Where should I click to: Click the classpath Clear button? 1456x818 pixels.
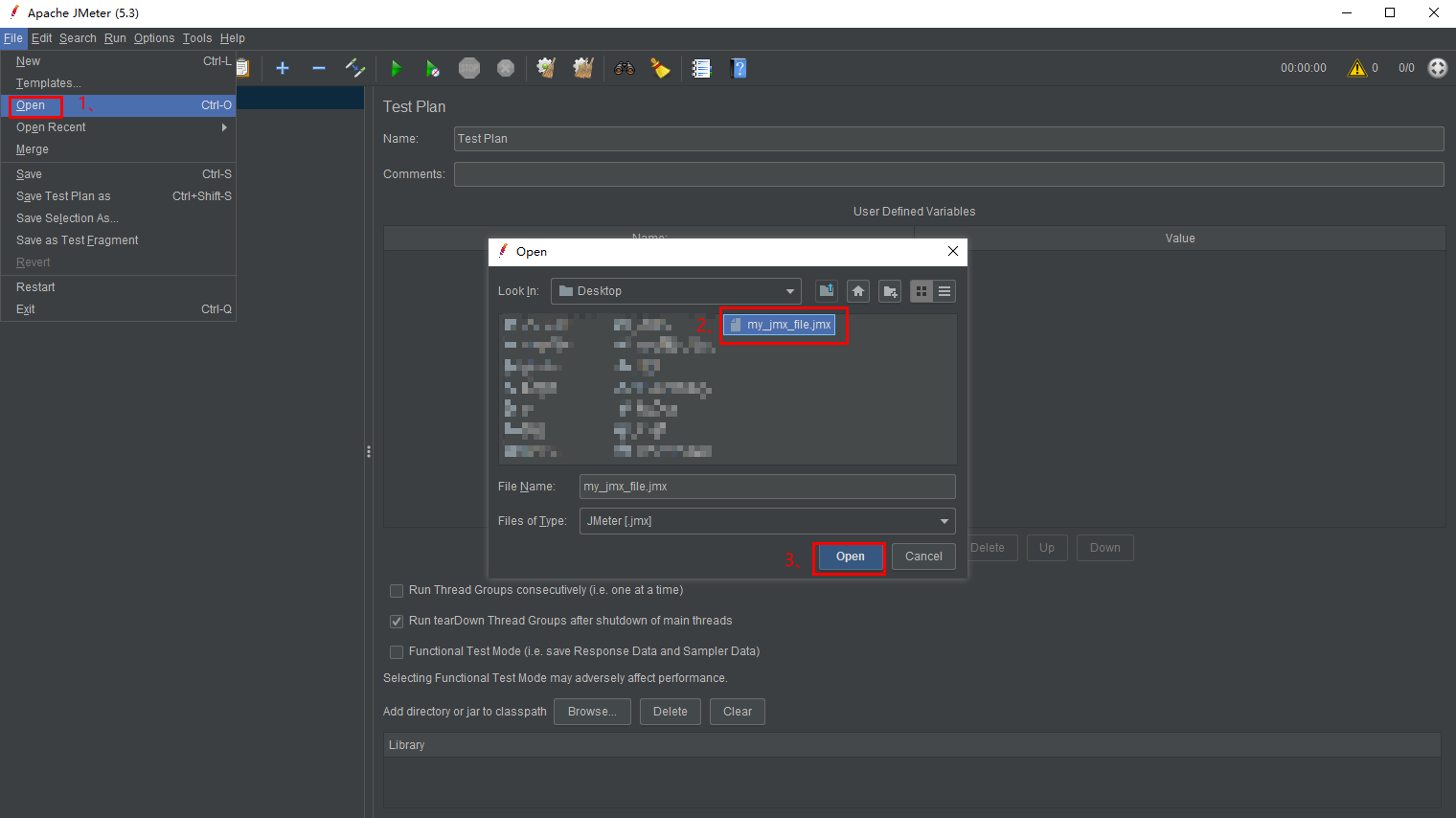[738, 712]
